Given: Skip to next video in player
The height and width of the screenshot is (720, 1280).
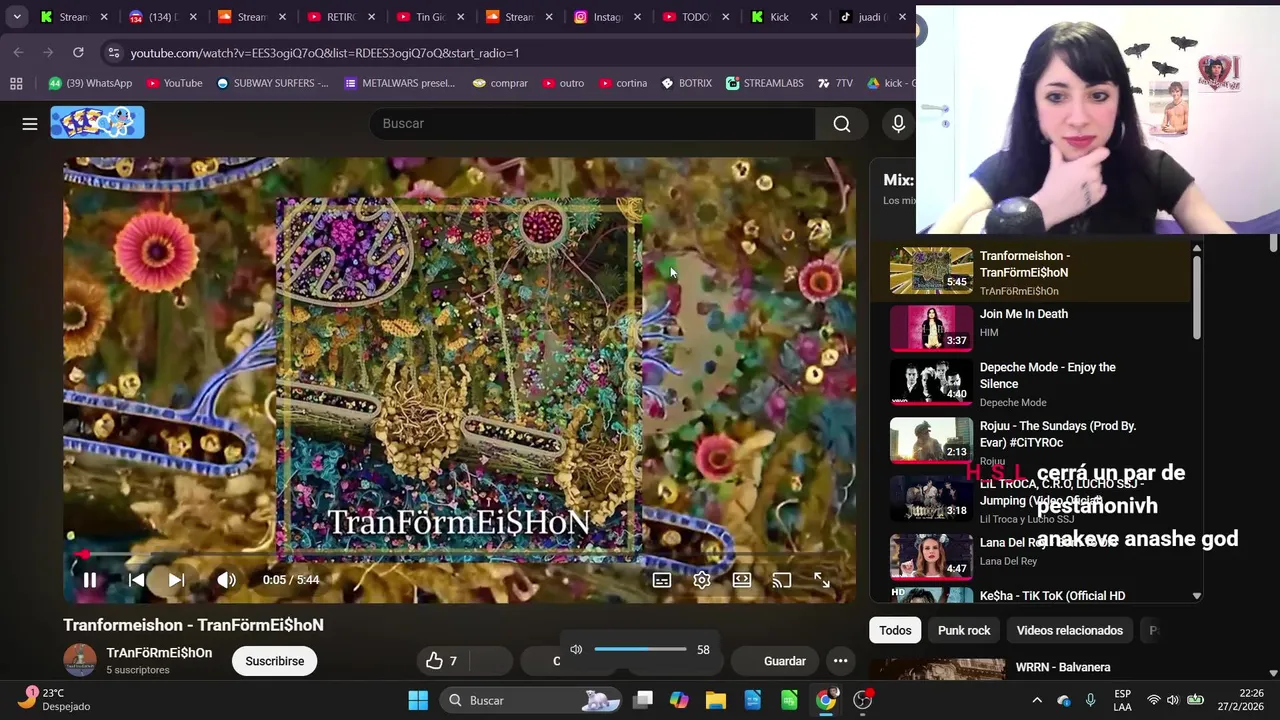Looking at the screenshot, I should 176,580.
